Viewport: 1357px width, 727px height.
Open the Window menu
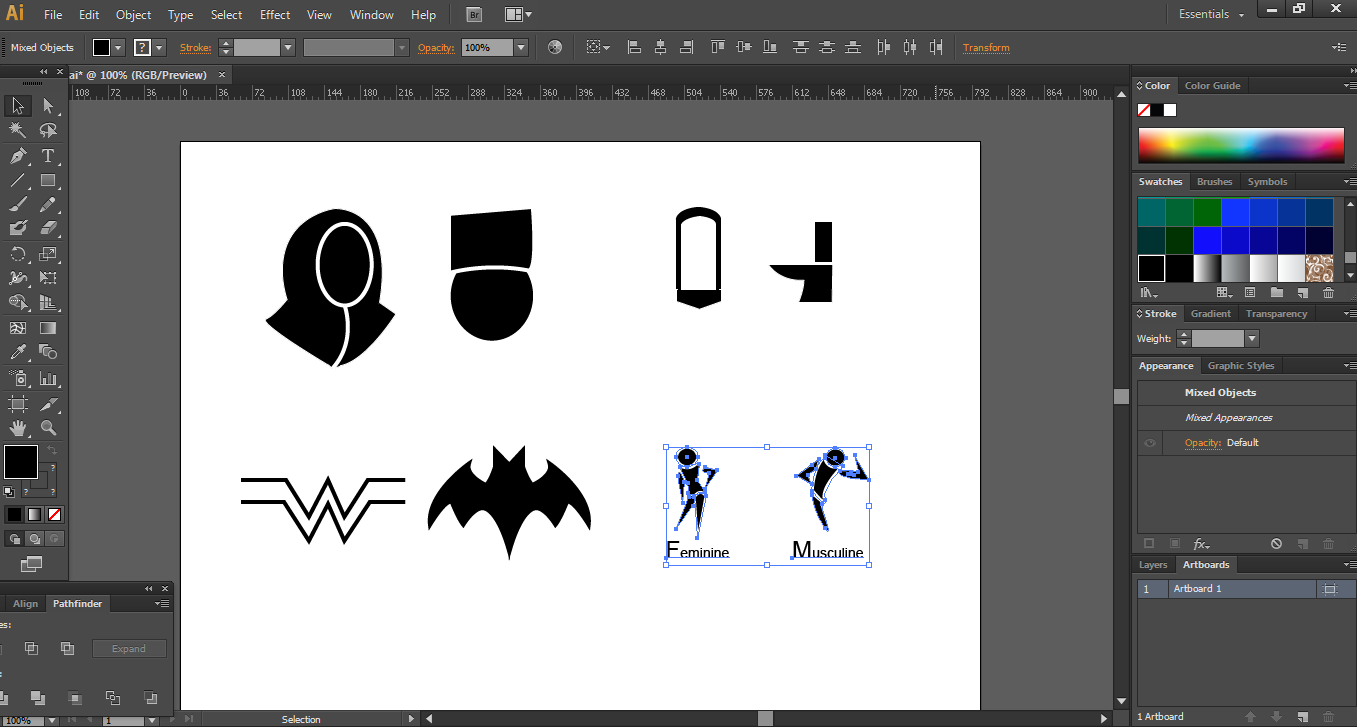tap(371, 15)
